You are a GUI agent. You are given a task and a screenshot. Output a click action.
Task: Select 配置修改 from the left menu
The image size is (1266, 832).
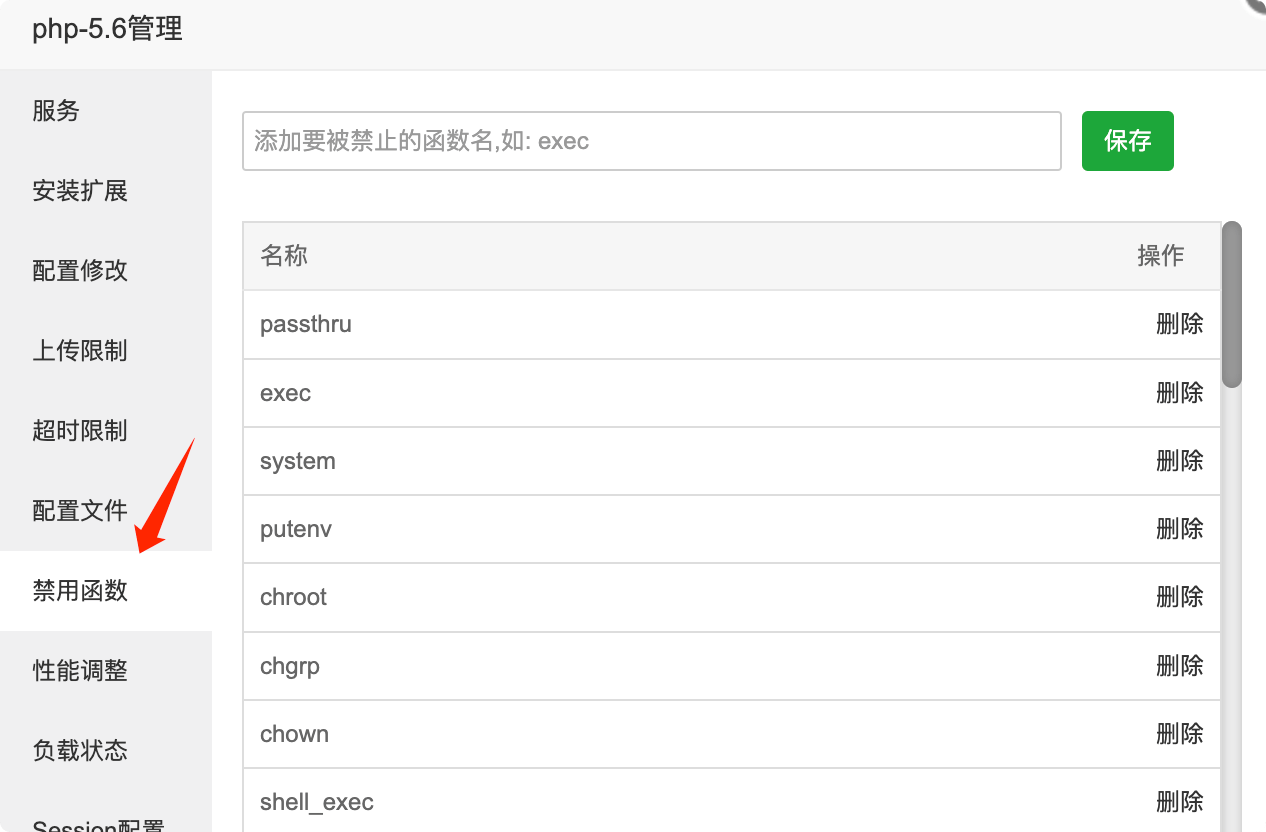coord(80,271)
